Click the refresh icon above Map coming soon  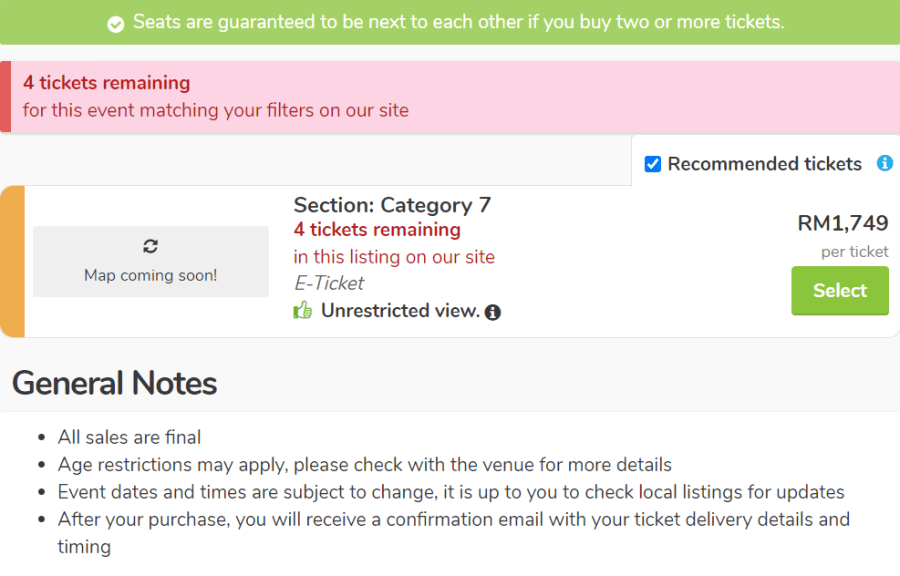tap(150, 246)
